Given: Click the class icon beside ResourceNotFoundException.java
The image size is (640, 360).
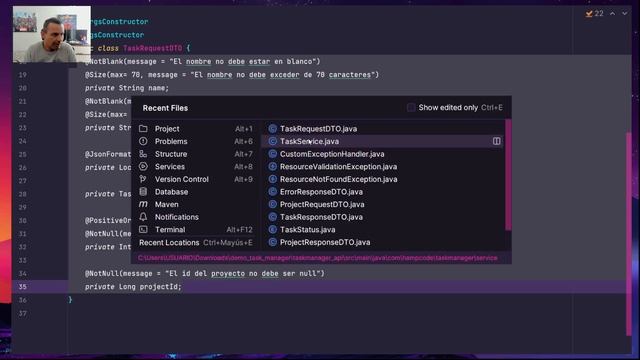Looking at the screenshot, I should pos(273,179).
